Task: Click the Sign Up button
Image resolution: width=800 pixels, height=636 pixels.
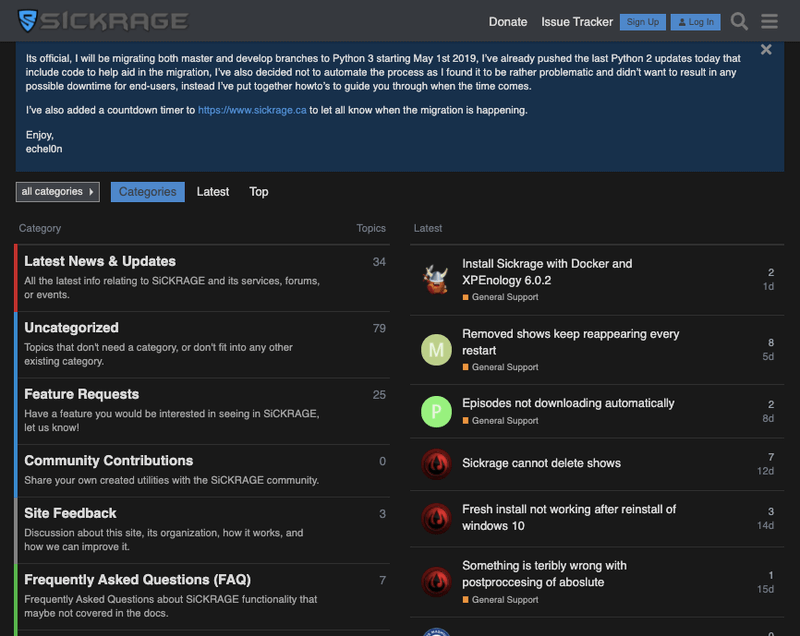Action: 643,22
